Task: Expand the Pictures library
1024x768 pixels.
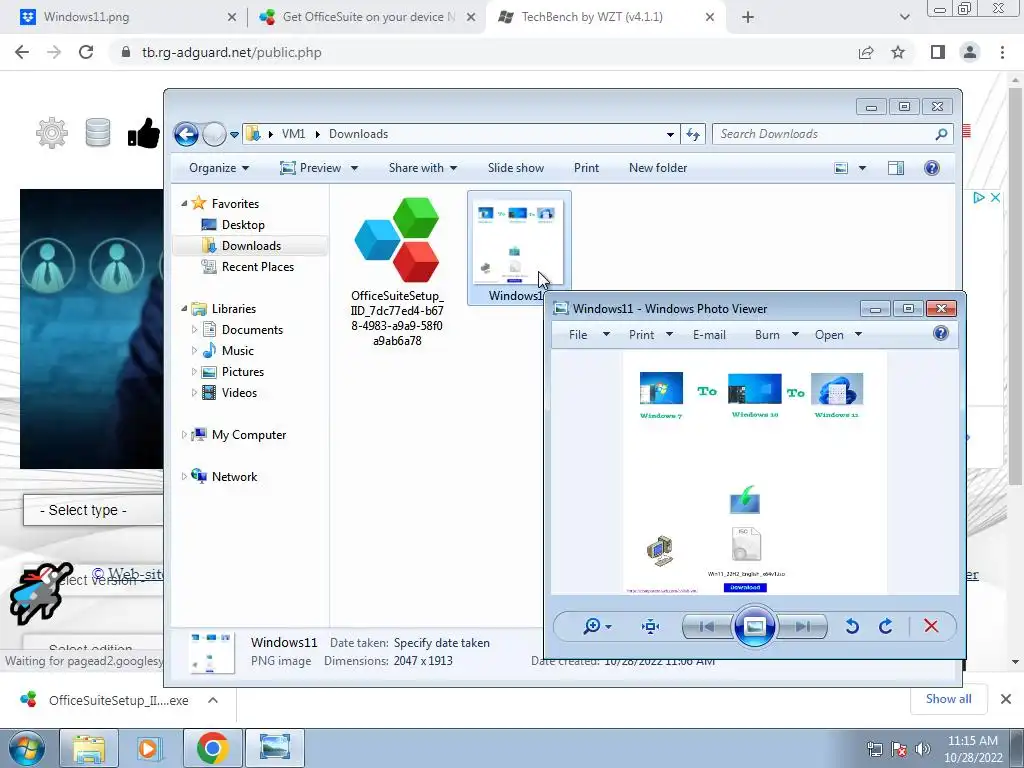Action: coord(194,372)
